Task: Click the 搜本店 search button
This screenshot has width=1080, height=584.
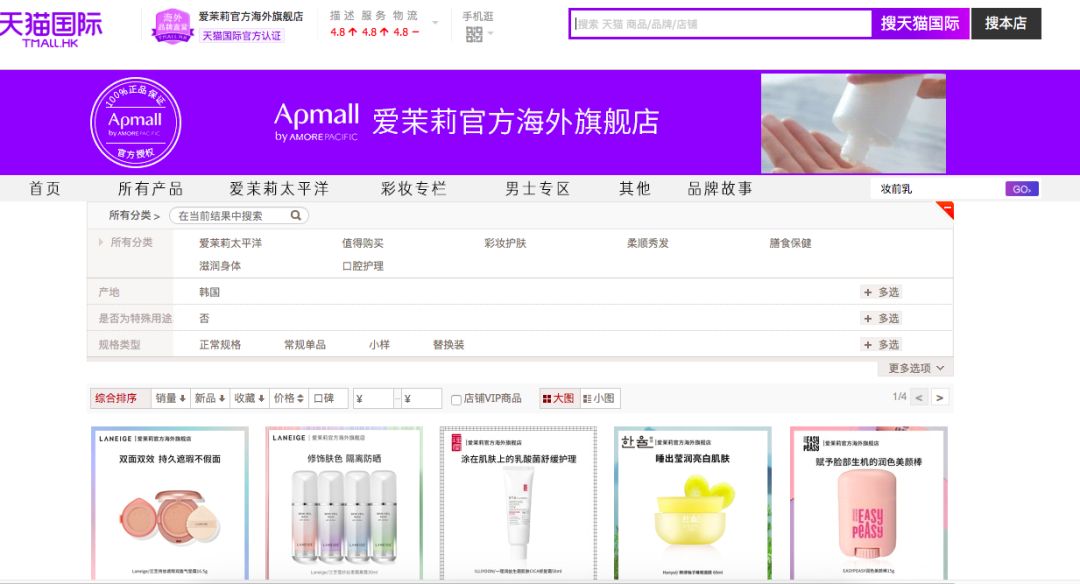Action: pyautogui.click(x=1006, y=23)
